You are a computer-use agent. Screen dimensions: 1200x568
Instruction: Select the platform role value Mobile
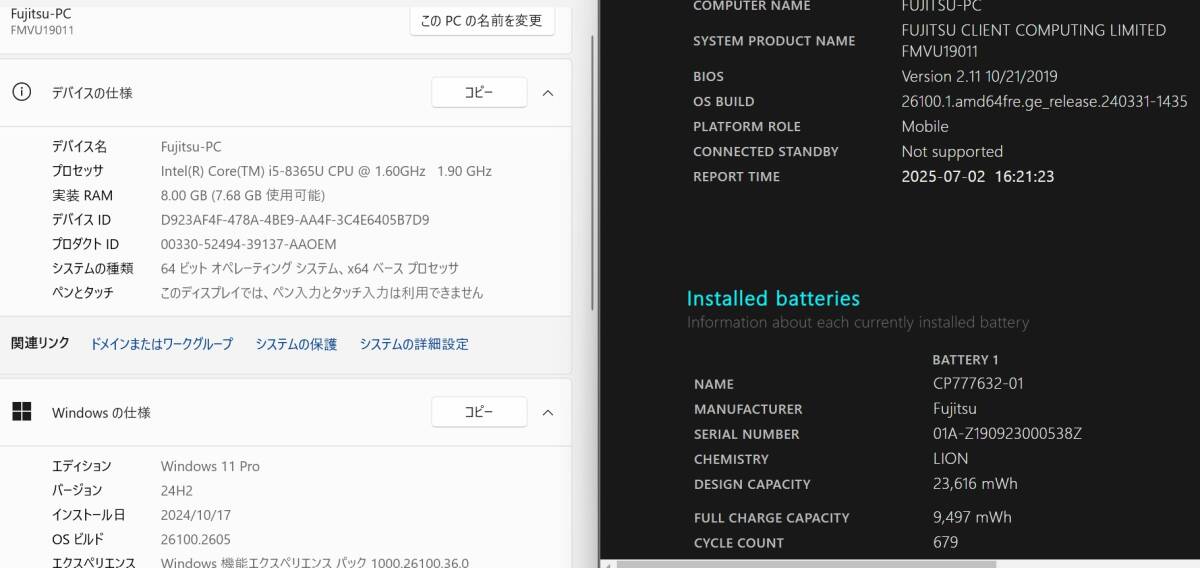pos(925,126)
